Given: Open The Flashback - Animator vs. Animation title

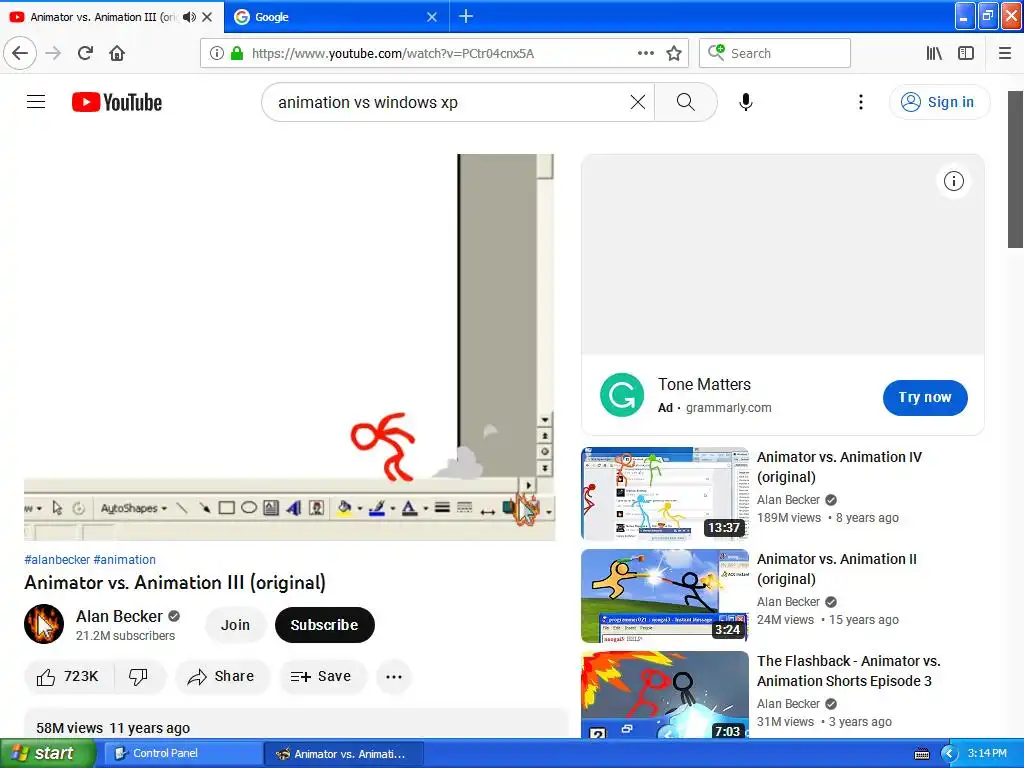Looking at the screenshot, I should 848,671.
